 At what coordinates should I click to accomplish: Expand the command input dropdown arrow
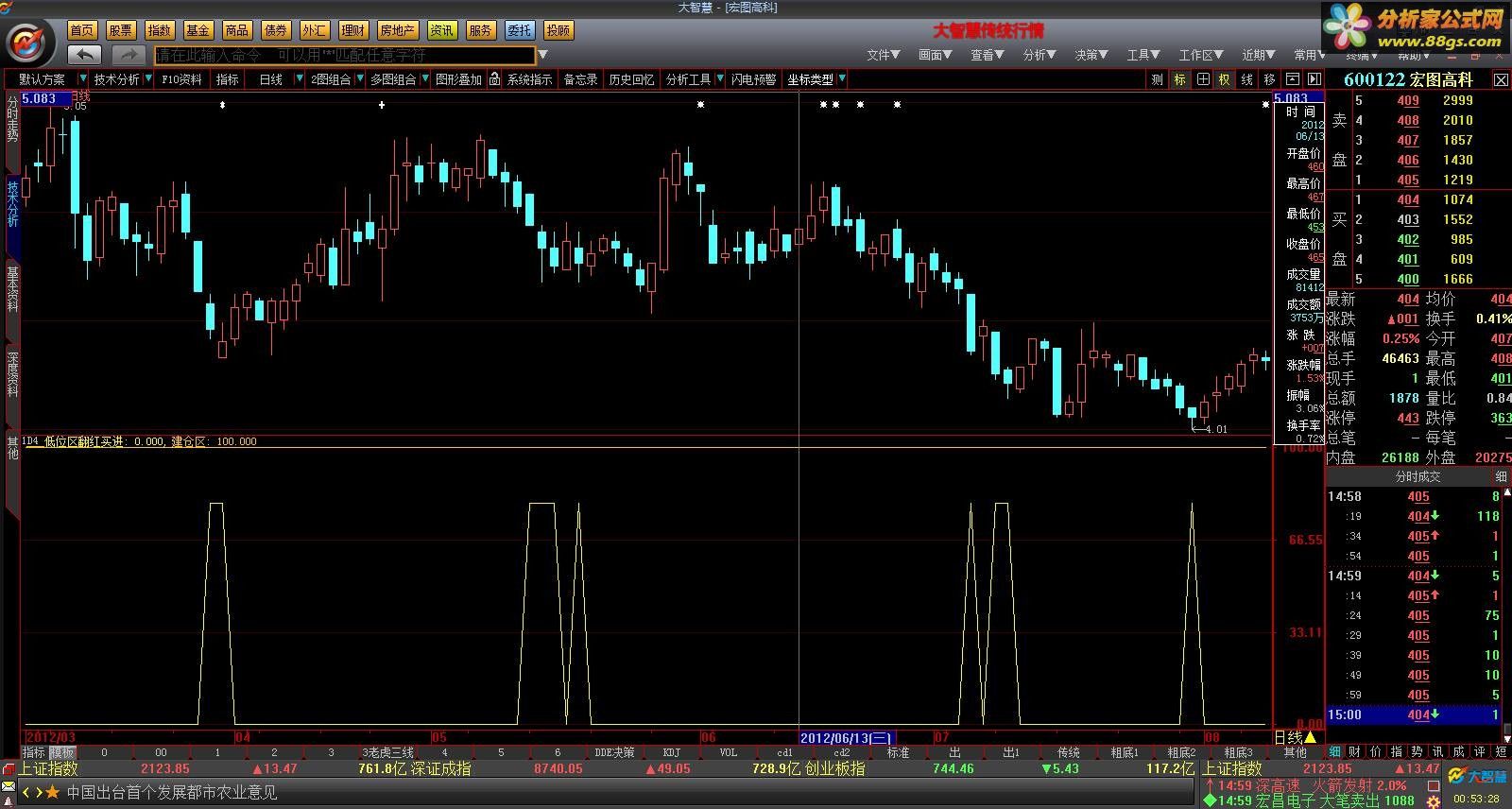coord(542,55)
